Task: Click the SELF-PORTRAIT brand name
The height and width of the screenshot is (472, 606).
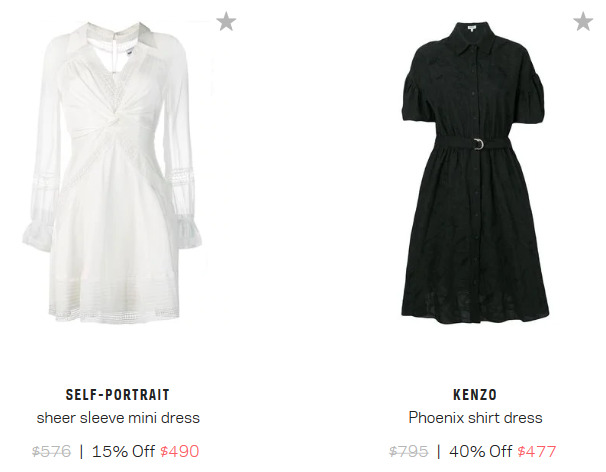Action: click(x=118, y=395)
